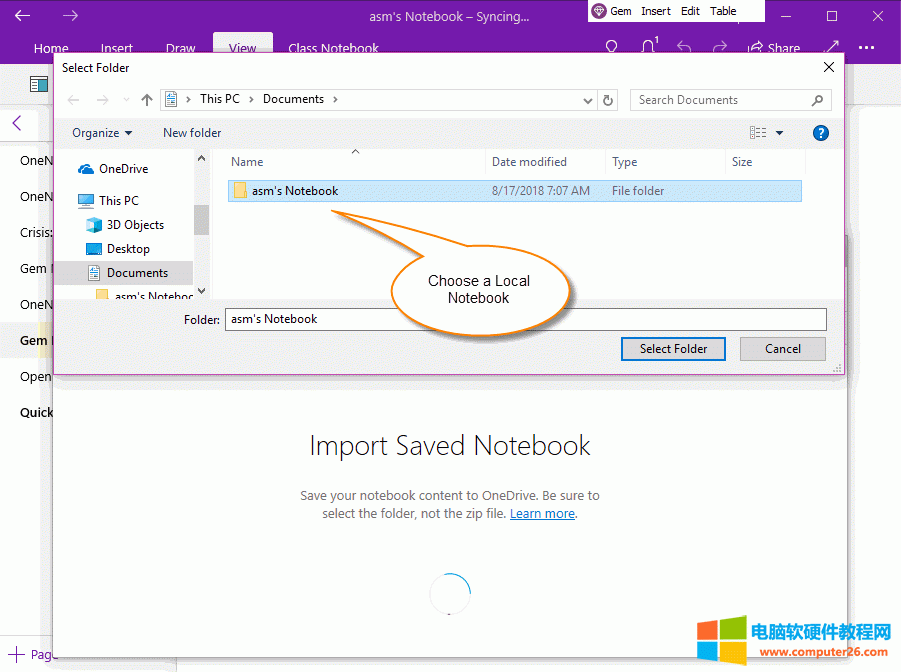This screenshot has width=901, height=672.
Task: Cancel the folder selection dialog
Action: click(x=782, y=348)
